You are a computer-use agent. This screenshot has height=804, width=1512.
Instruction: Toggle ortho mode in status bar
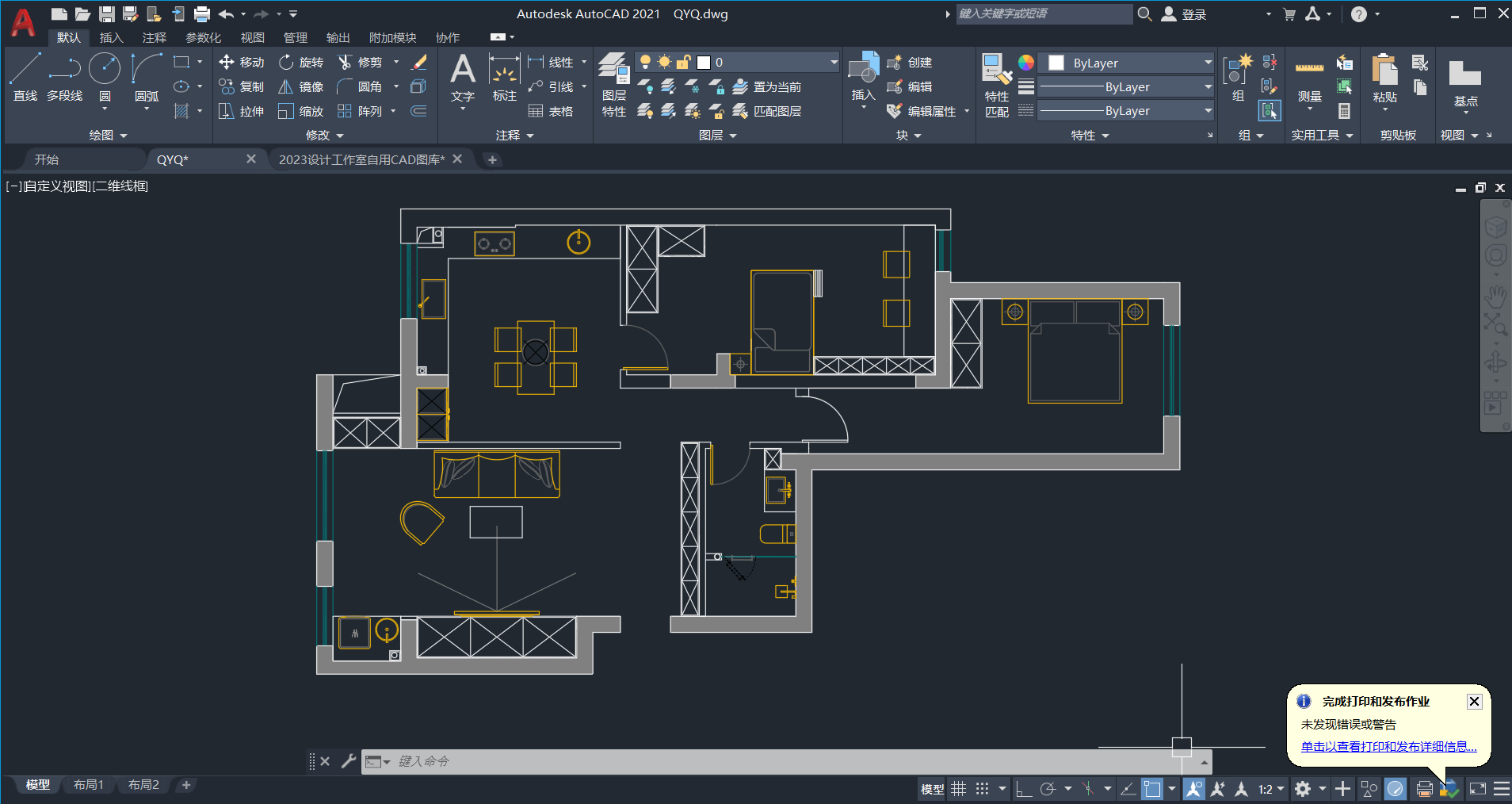(1024, 789)
